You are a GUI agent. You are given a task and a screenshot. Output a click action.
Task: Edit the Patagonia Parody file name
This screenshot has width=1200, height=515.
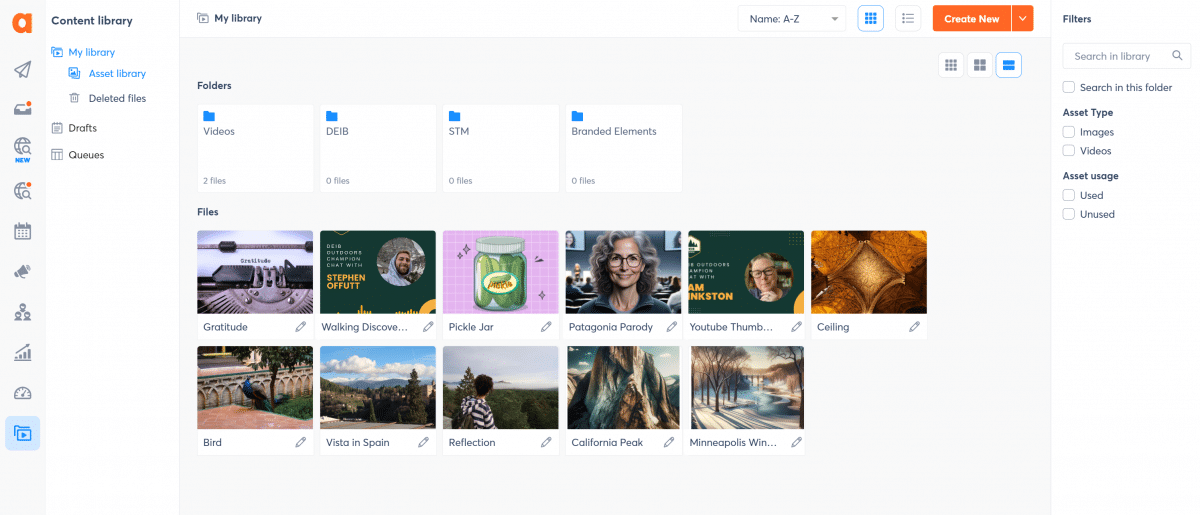click(672, 327)
